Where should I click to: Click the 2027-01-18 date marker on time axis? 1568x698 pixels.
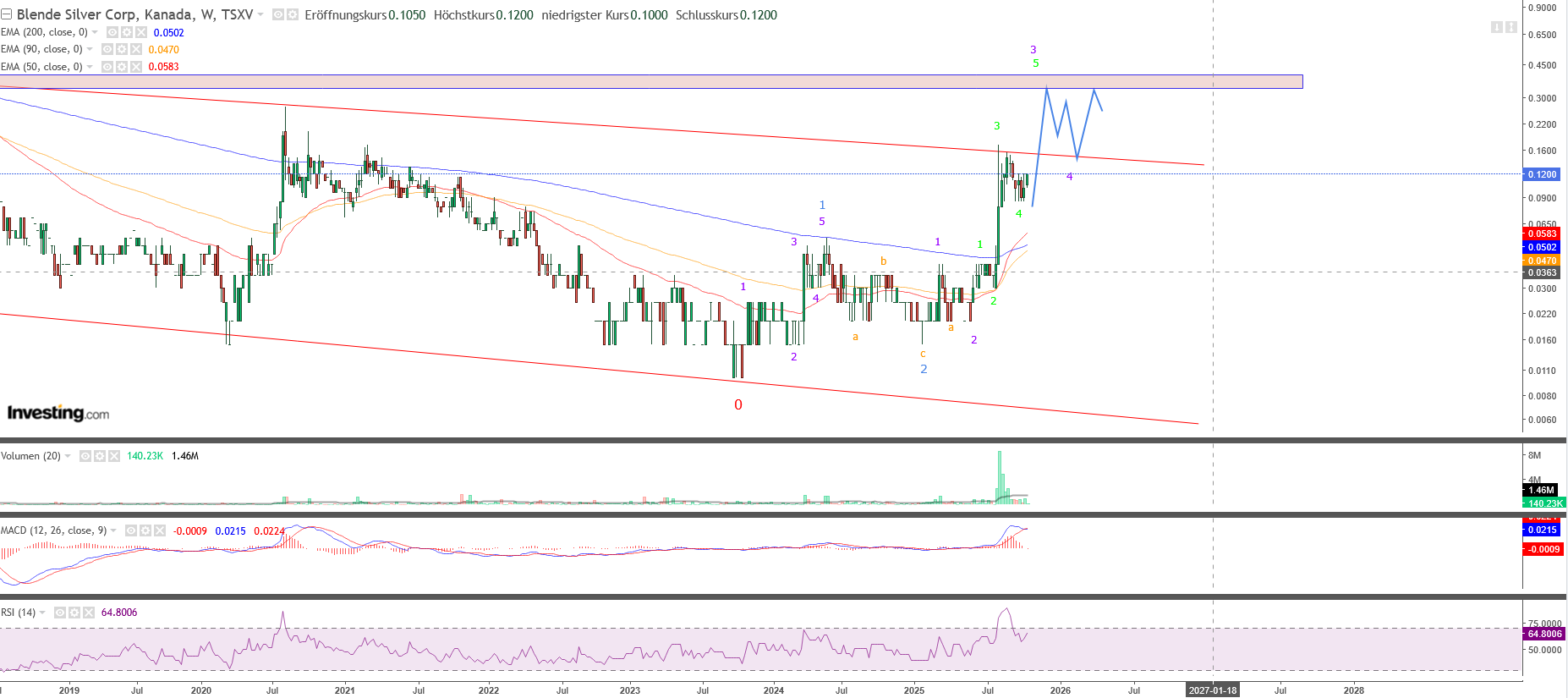click(x=1212, y=690)
